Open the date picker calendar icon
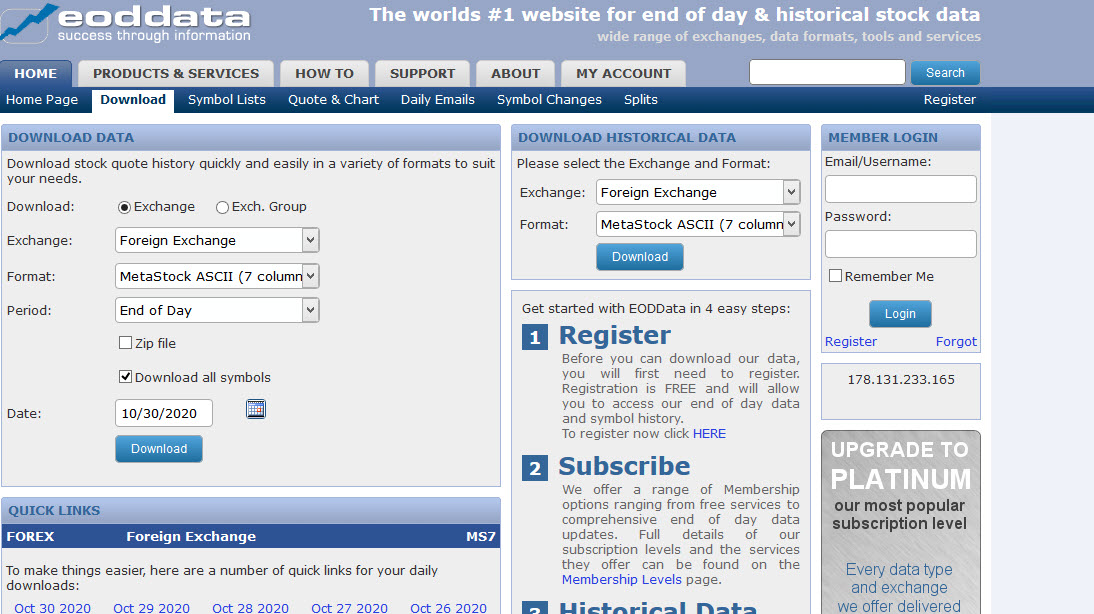 pyautogui.click(x=256, y=409)
